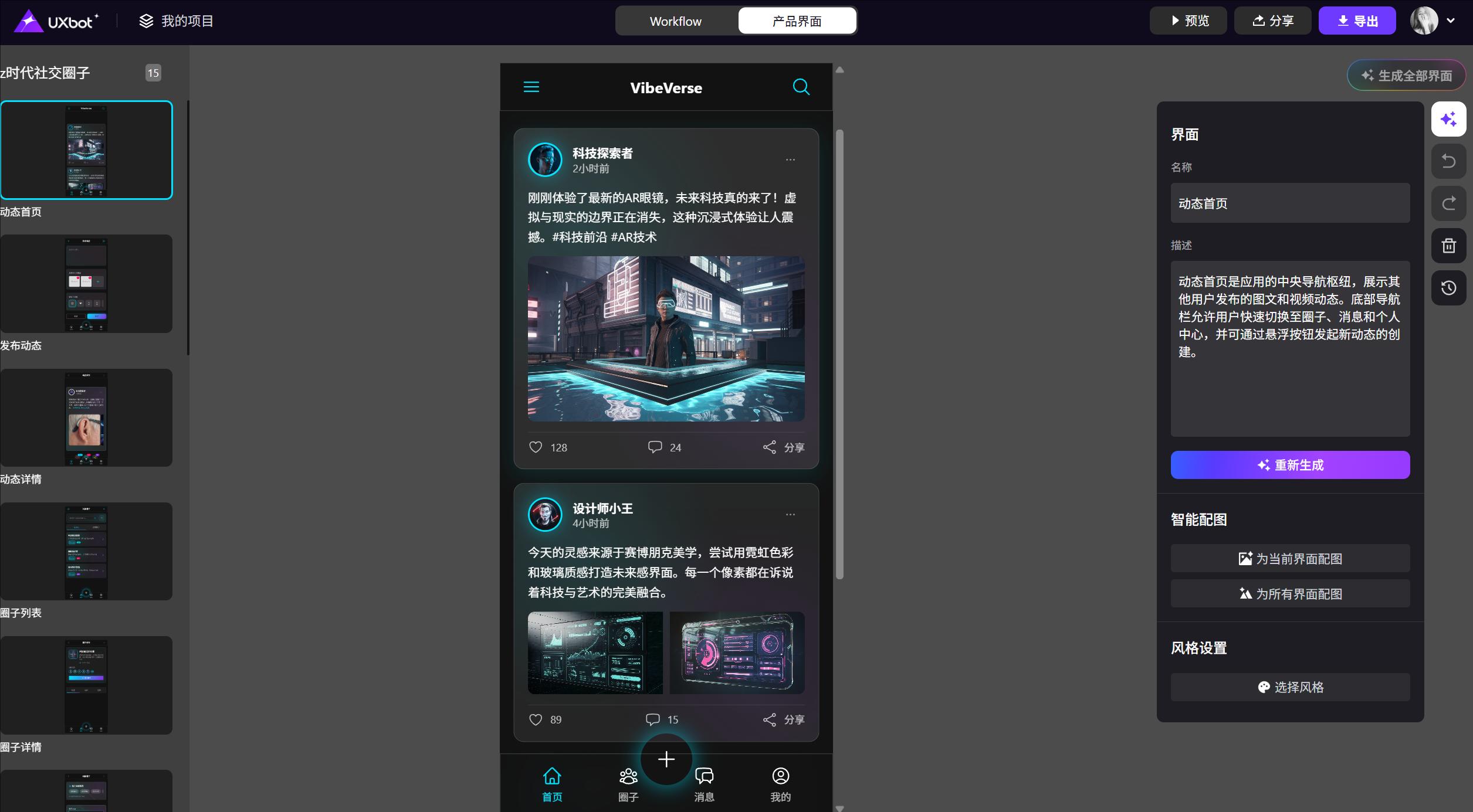Click the search icon in VibeVerse header

coord(801,87)
